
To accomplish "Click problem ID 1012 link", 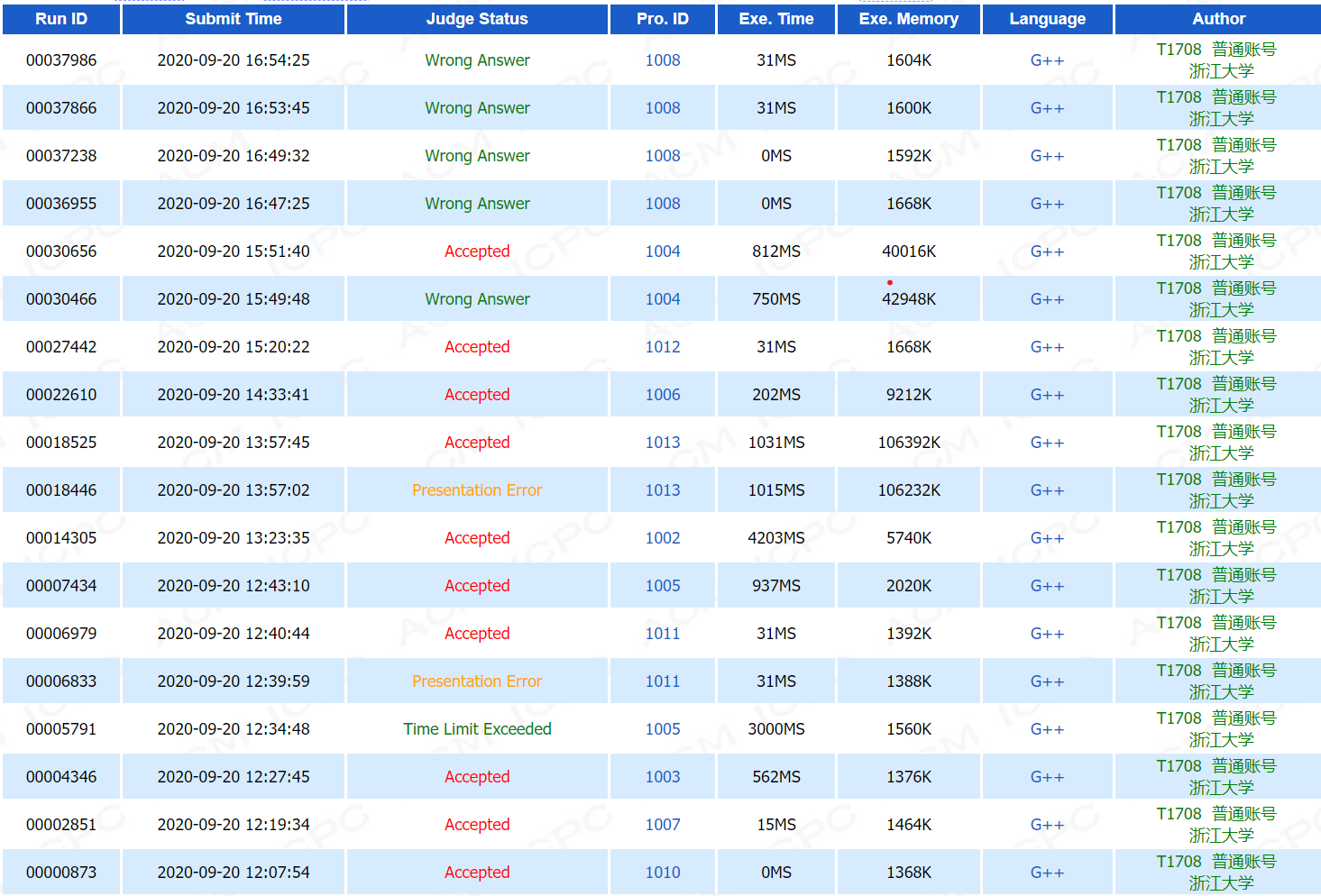I will tap(662, 347).
